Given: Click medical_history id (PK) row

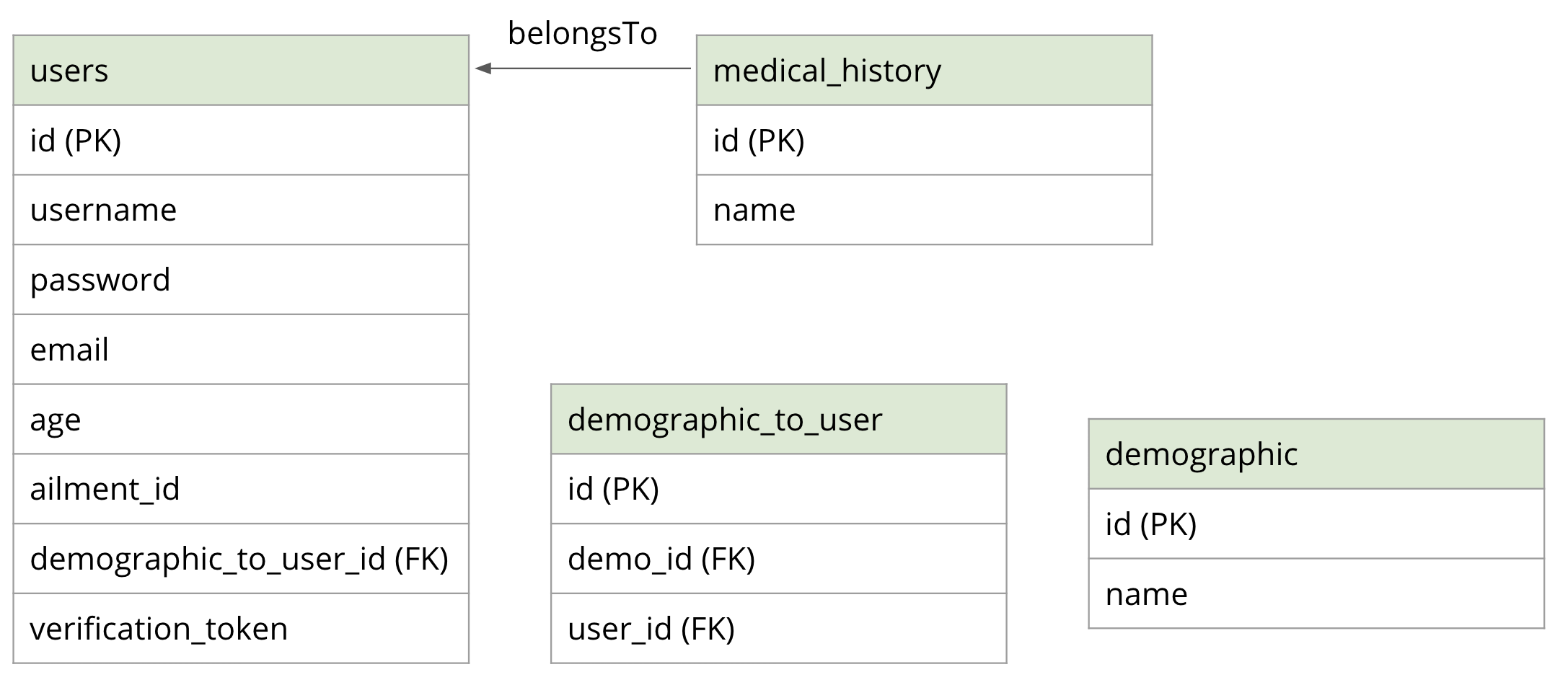Looking at the screenshot, I should point(924,141).
